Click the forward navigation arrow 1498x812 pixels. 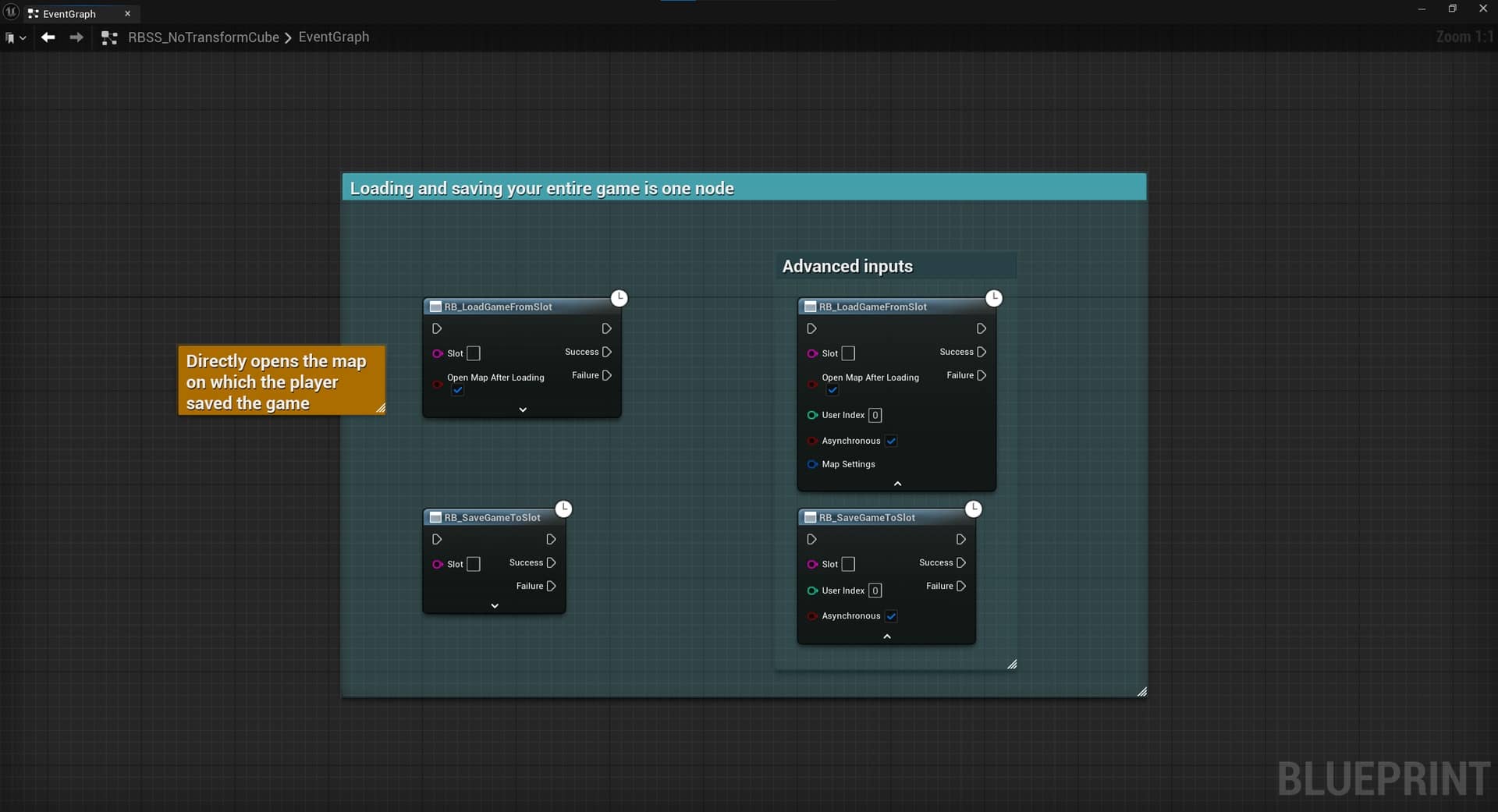[76, 37]
